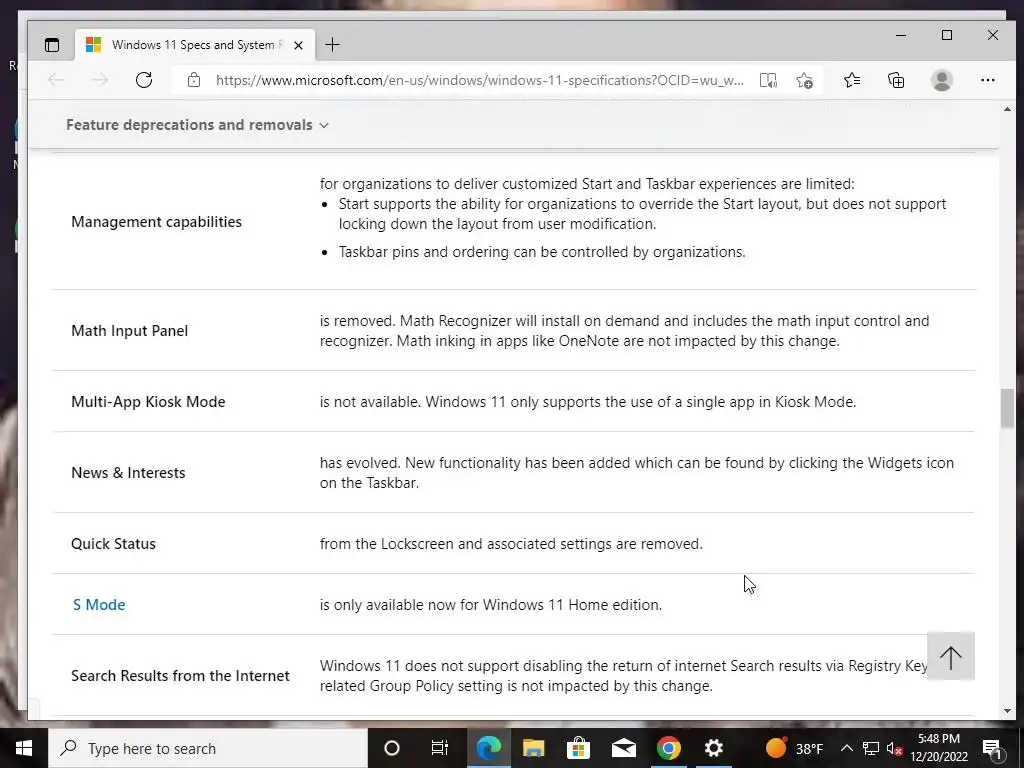
Task: Click the Management capabilities row heading
Action: (157, 222)
